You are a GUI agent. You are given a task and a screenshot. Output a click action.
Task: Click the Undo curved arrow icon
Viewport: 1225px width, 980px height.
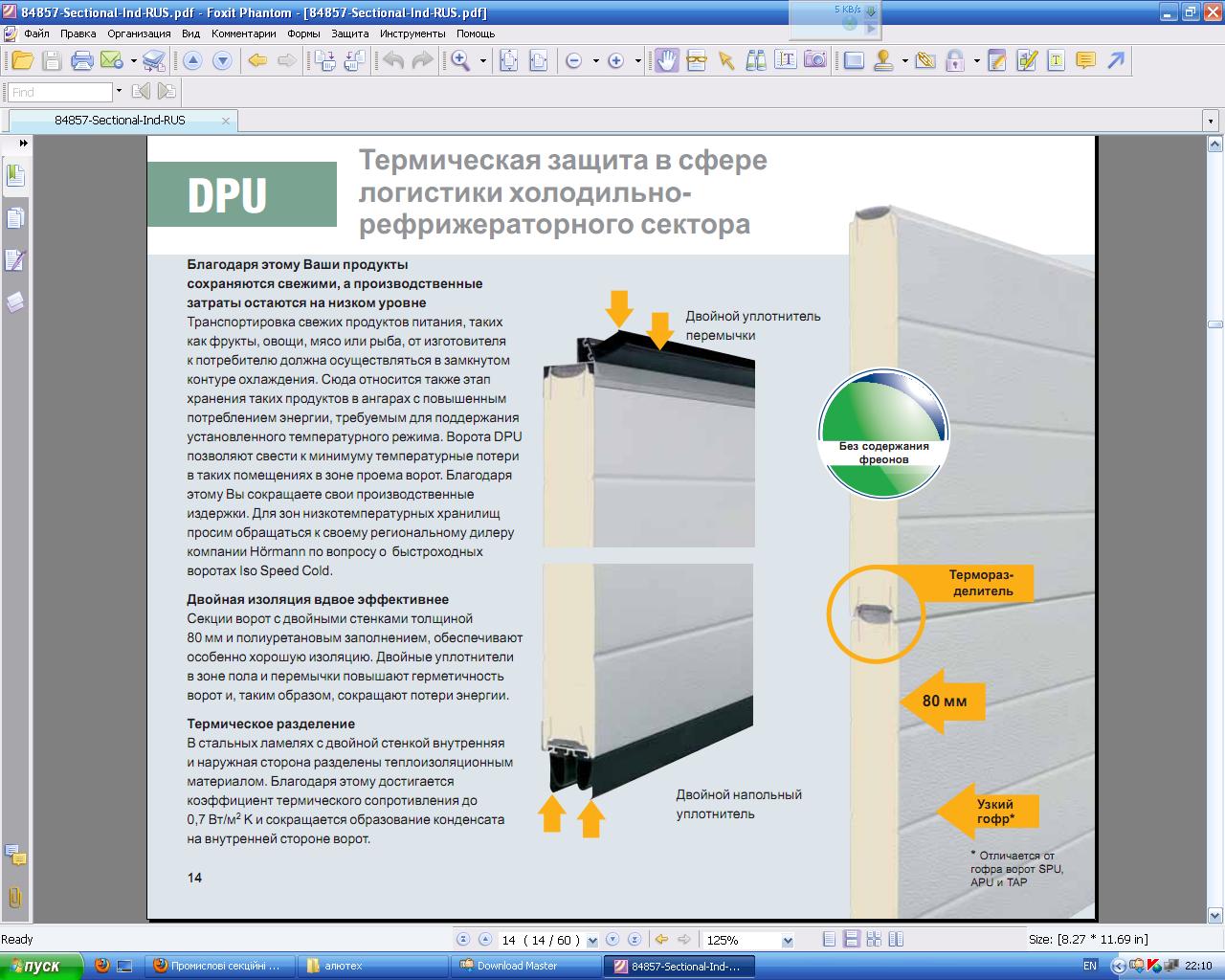[x=392, y=61]
